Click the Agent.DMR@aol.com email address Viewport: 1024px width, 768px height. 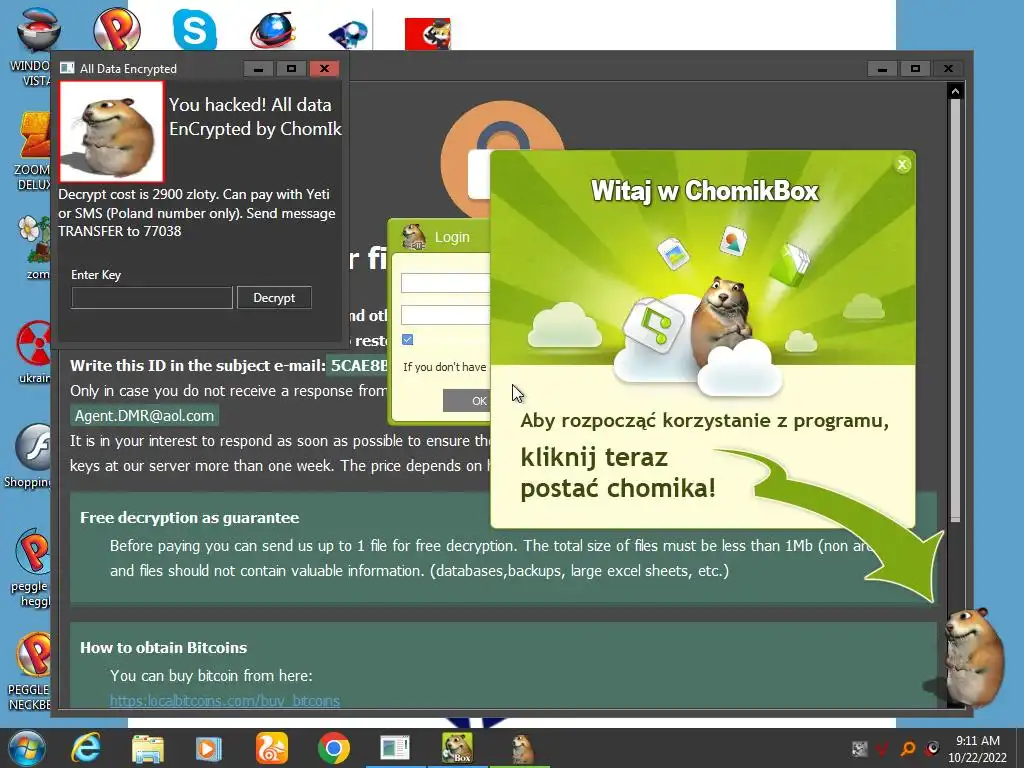click(x=144, y=416)
